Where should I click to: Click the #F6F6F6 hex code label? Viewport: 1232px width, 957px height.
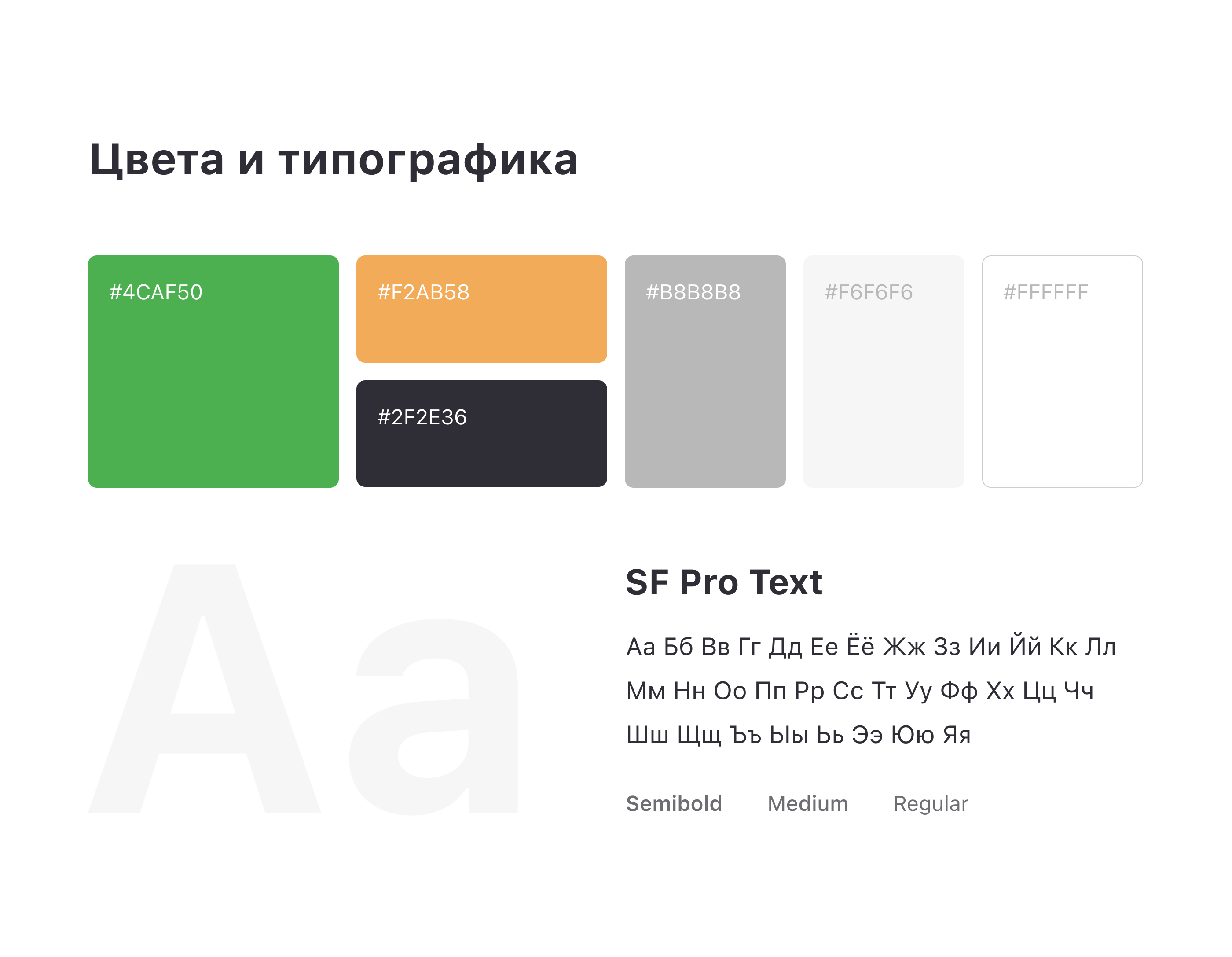[x=868, y=292]
